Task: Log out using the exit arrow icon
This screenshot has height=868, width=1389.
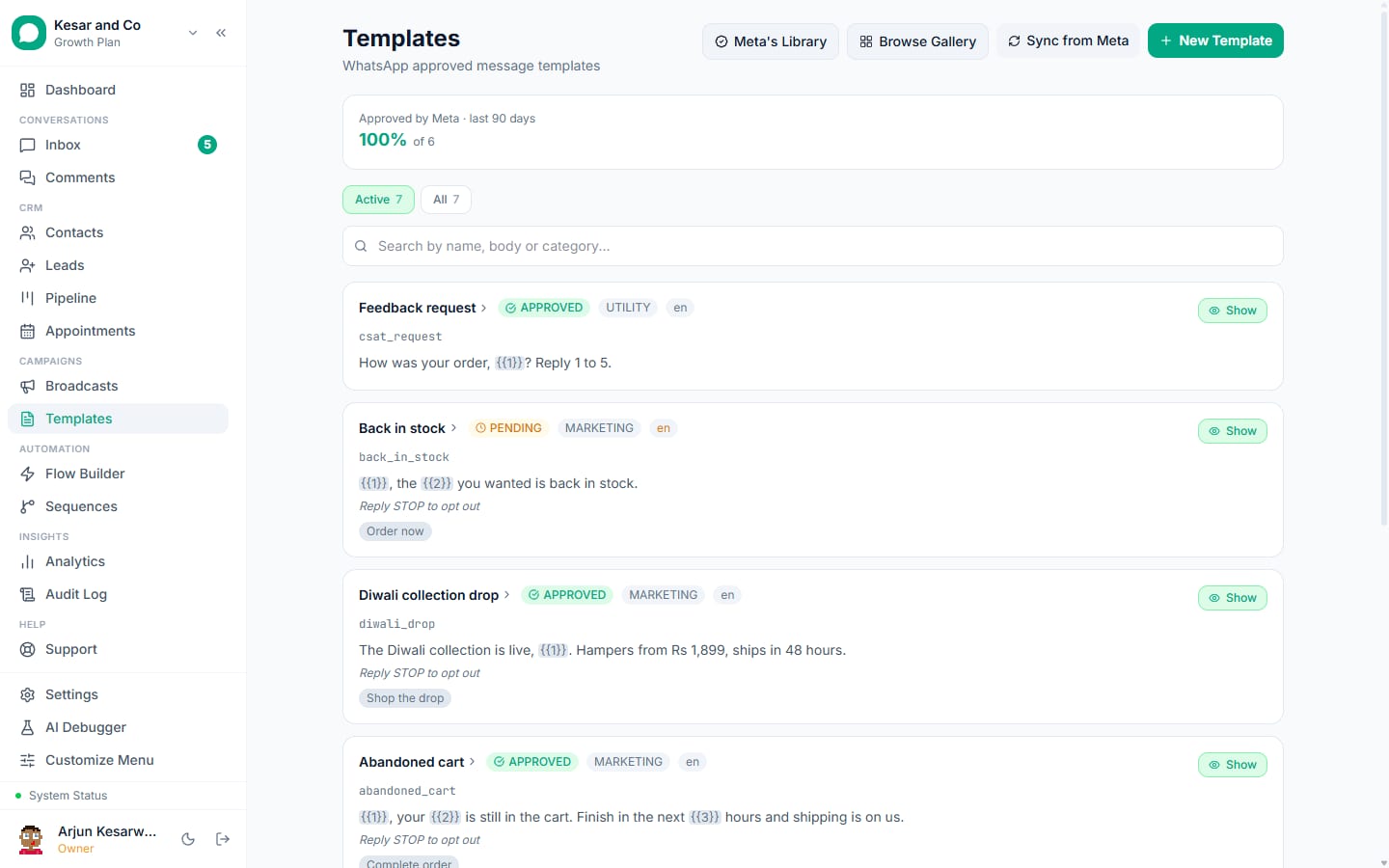Action: pos(223,839)
